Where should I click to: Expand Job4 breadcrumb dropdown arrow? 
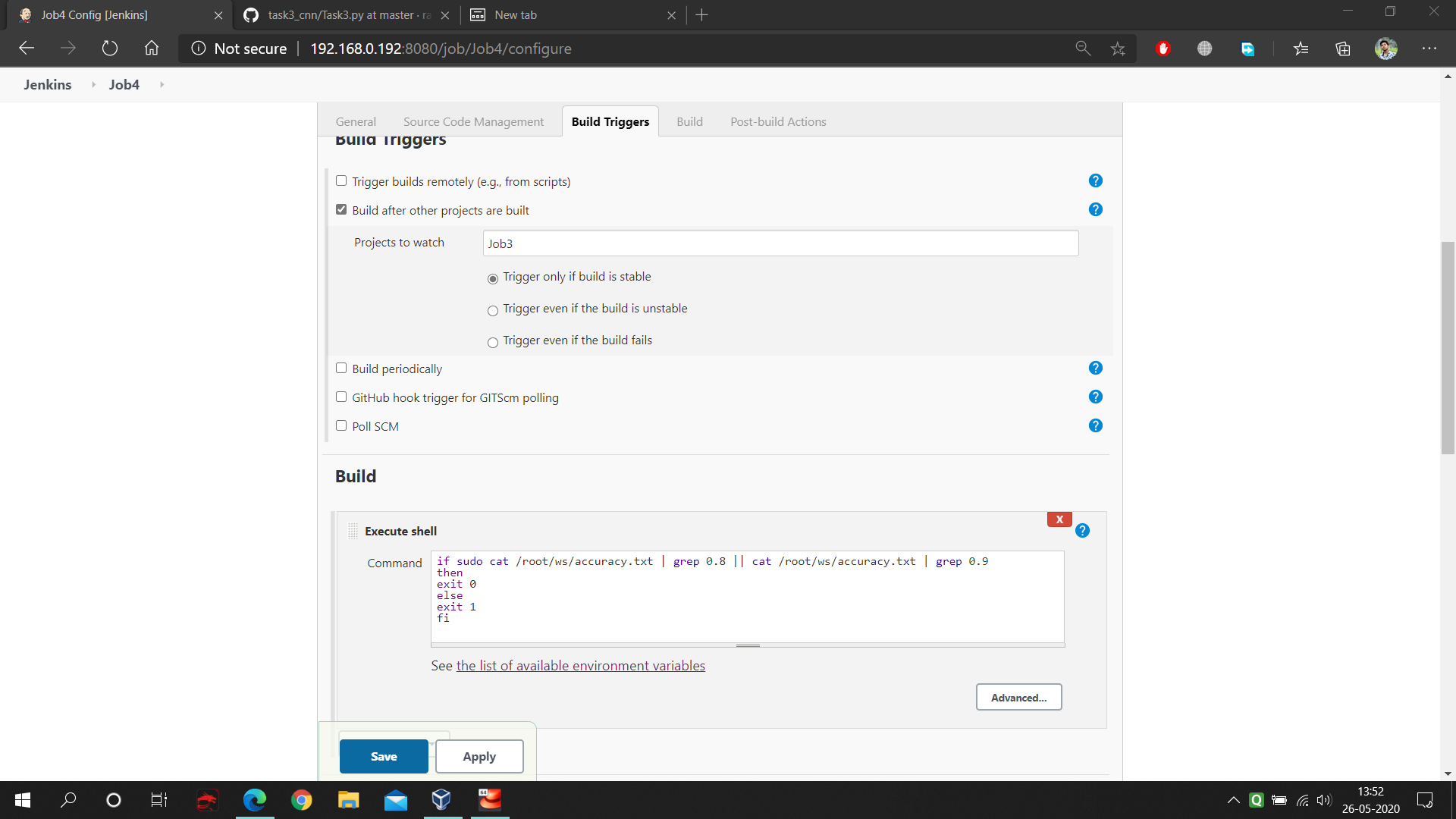click(x=162, y=84)
